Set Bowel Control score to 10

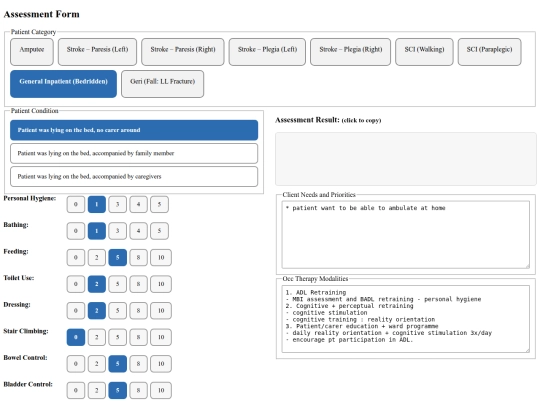pos(161,364)
